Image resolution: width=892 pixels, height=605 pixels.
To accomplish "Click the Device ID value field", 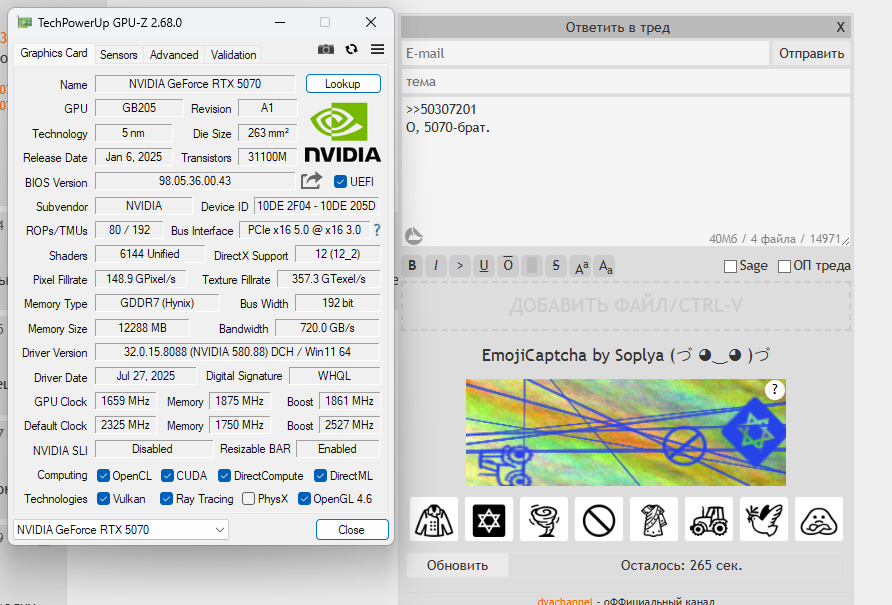I will pyautogui.click(x=316, y=206).
